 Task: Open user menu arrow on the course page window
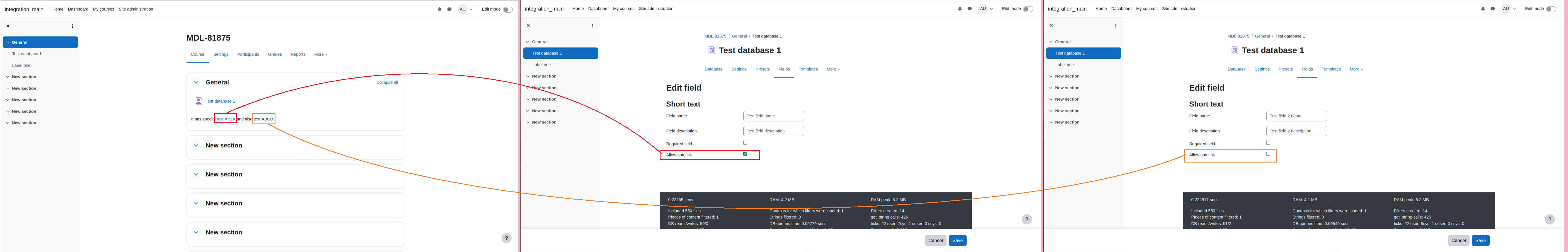point(471,10)
